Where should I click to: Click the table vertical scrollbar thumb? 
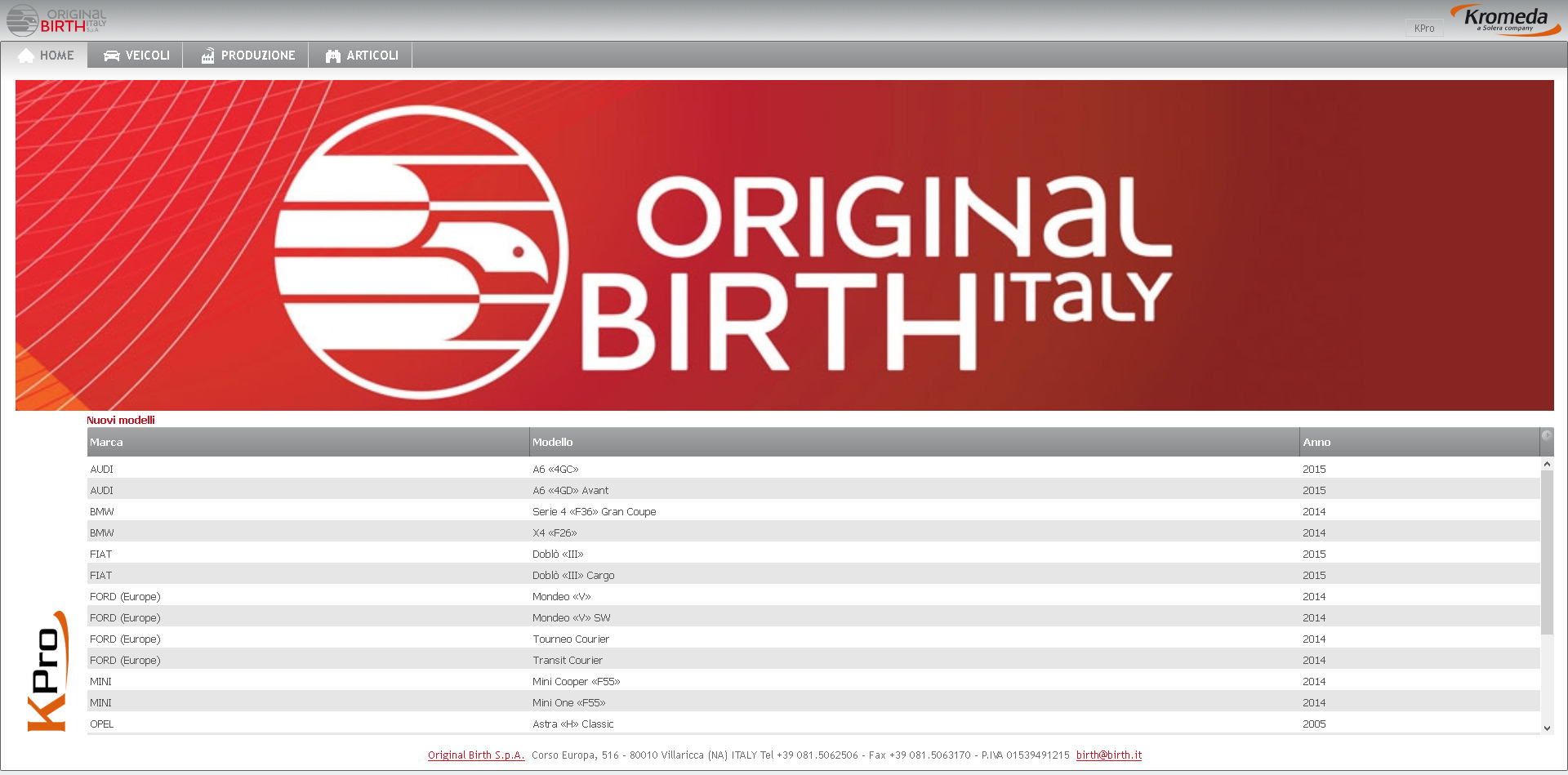coord(1547,552)
